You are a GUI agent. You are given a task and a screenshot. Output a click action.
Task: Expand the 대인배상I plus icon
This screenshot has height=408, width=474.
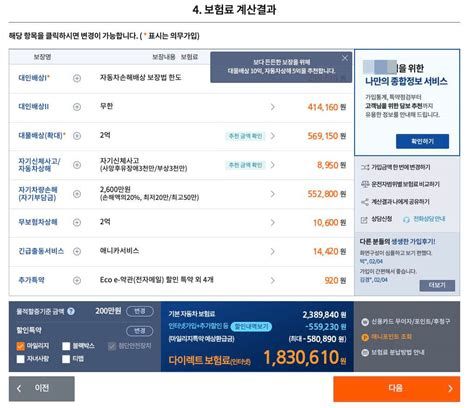point(77,78)
